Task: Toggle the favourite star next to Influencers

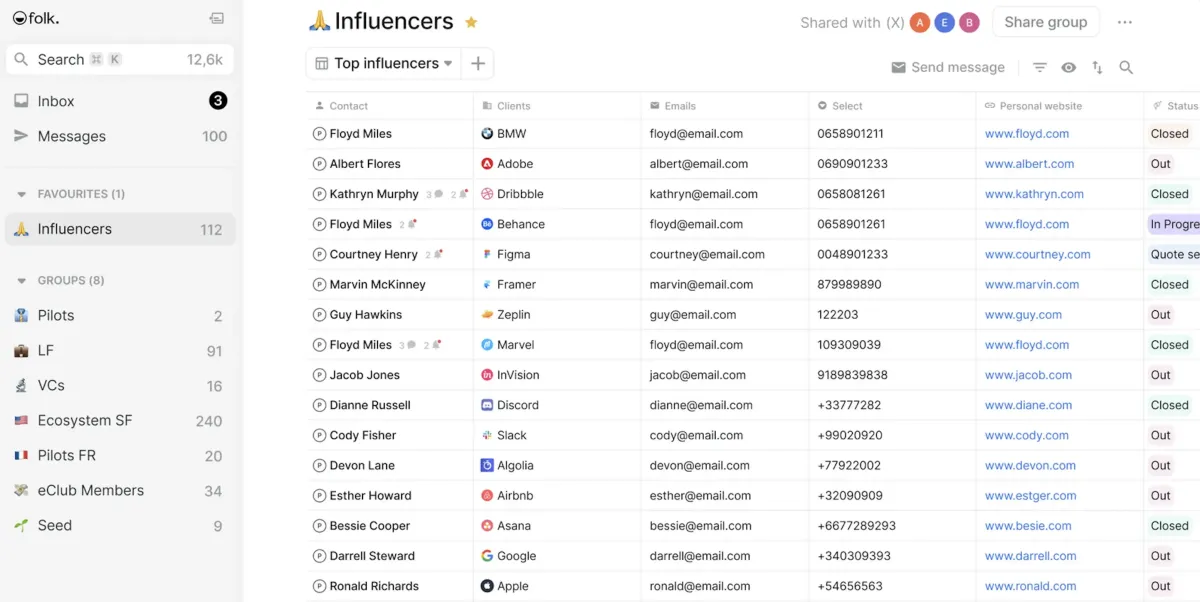Action: [471, 22]
